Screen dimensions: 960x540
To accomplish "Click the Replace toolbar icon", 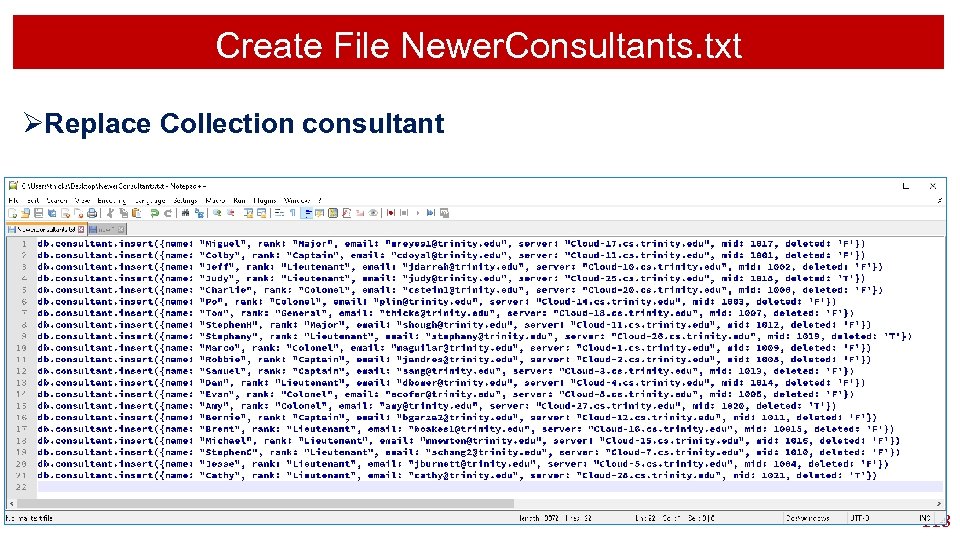I will 199,213.
